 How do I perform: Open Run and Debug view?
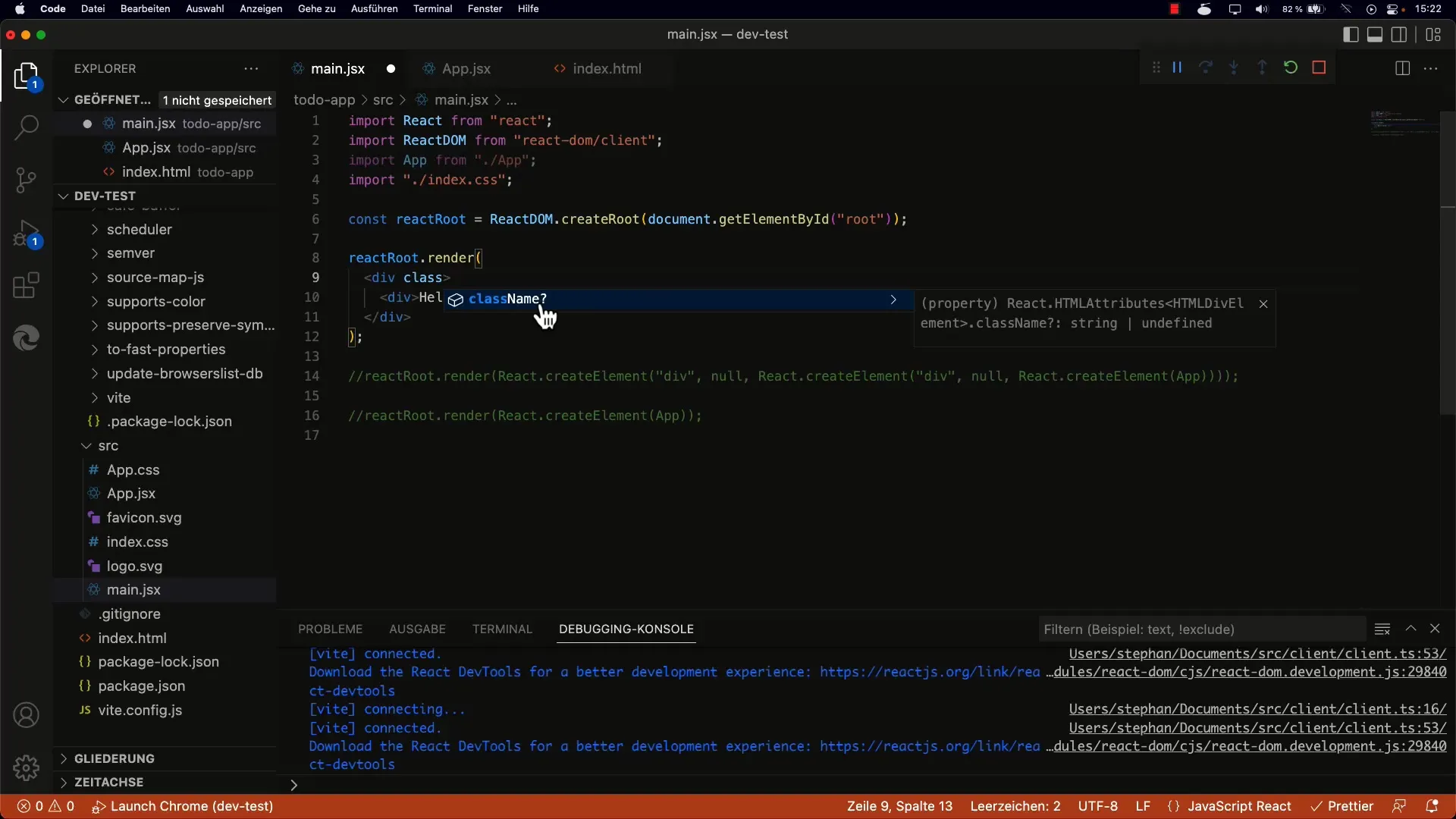[26, 234]
